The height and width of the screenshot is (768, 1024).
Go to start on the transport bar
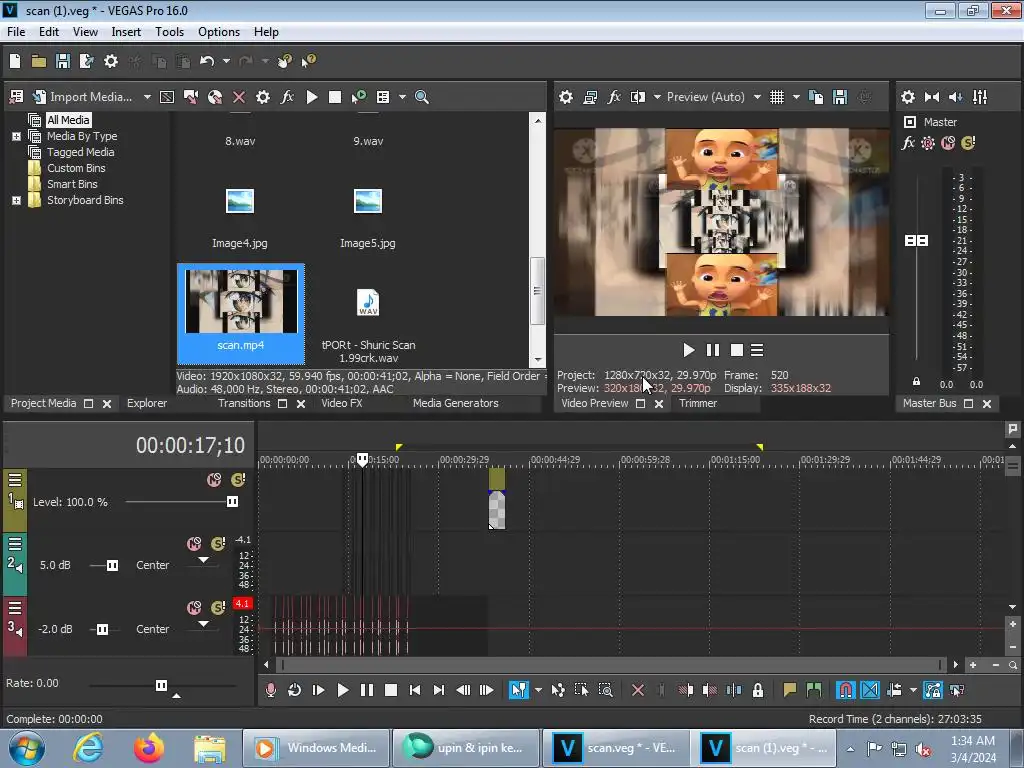coord(415,690)
